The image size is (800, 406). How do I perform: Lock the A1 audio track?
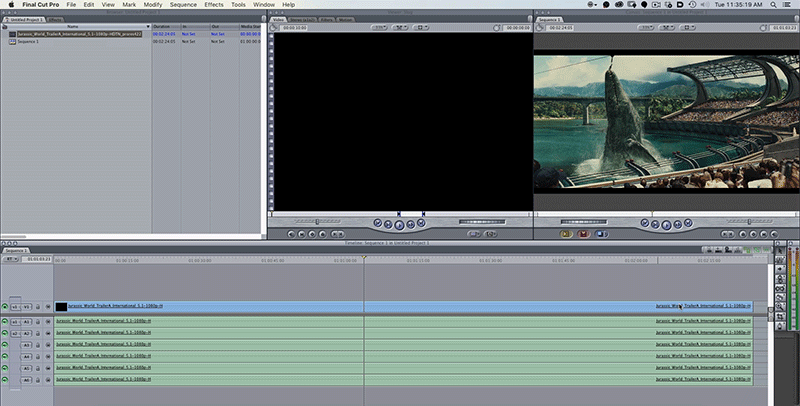coord(38,322)
